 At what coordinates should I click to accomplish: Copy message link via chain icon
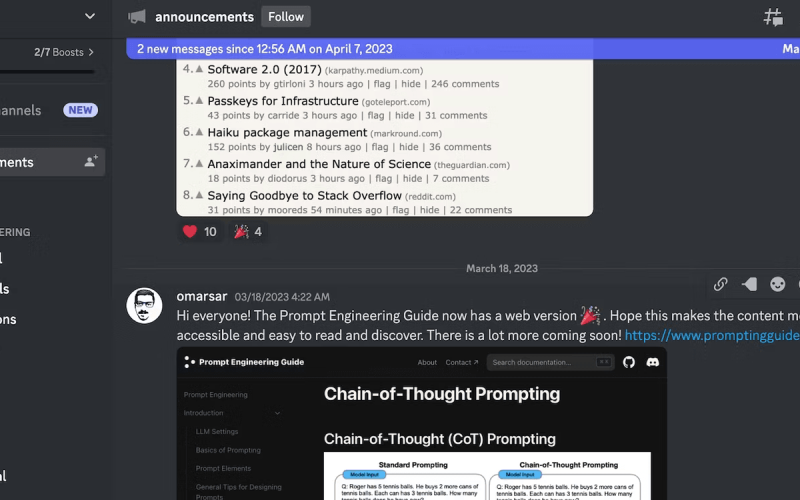[x=720, y=284]
